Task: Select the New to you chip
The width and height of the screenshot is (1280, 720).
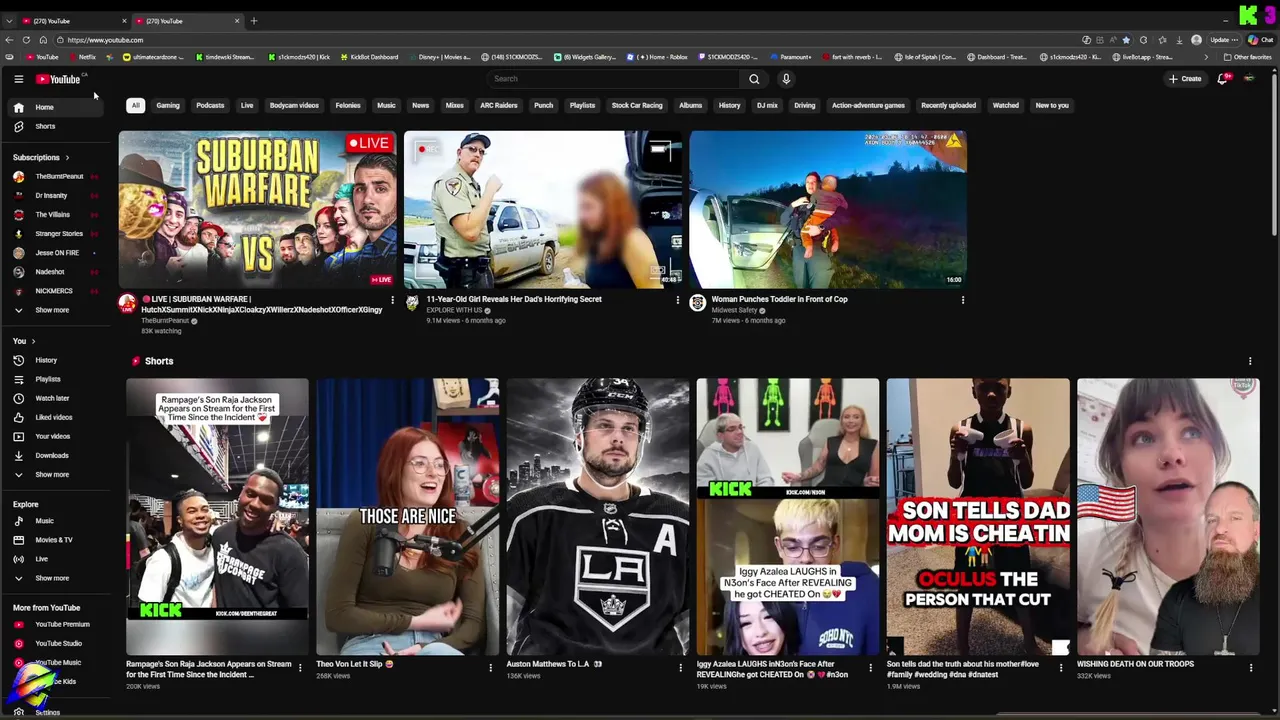Action: point(1052,105)
